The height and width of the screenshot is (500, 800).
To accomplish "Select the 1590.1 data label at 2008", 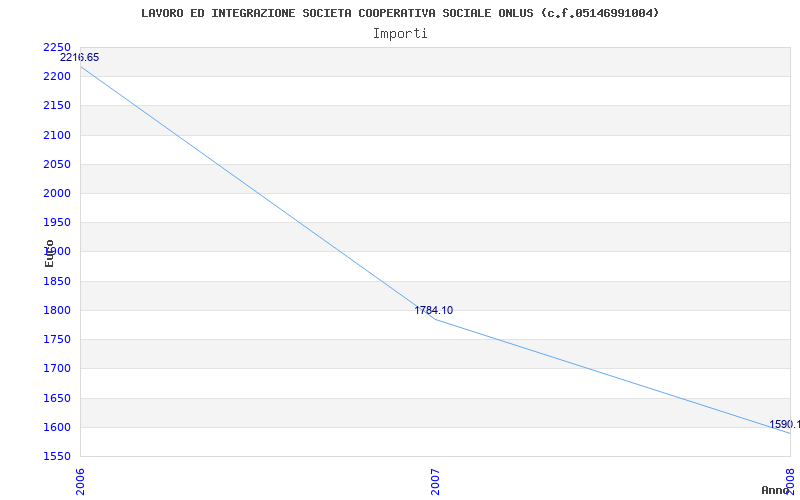I will click(x=785, y=424).
